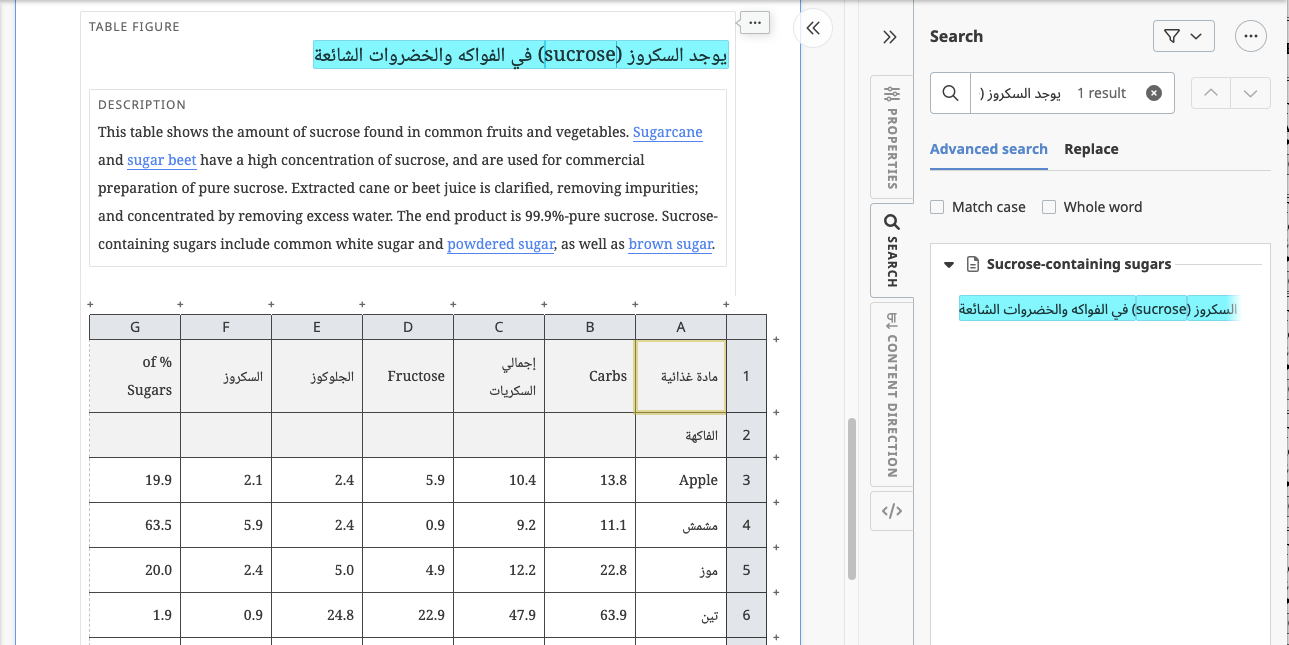Image resolution: width=1289 pixels, height=645 pixels.
Task: Open the source code view tab
Action: [x=892, y=511]
